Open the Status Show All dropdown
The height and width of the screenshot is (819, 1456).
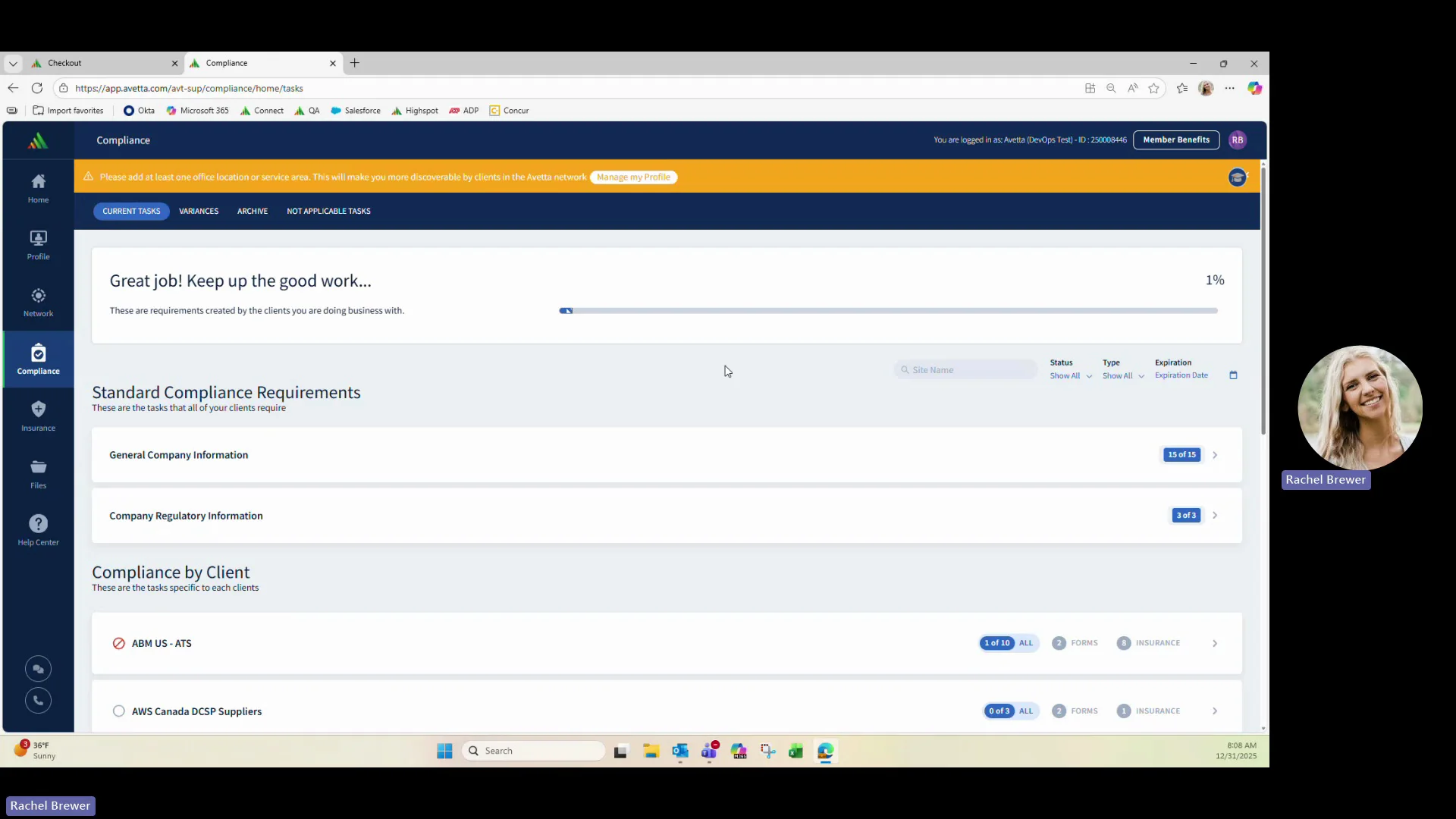coord(1070,376)
